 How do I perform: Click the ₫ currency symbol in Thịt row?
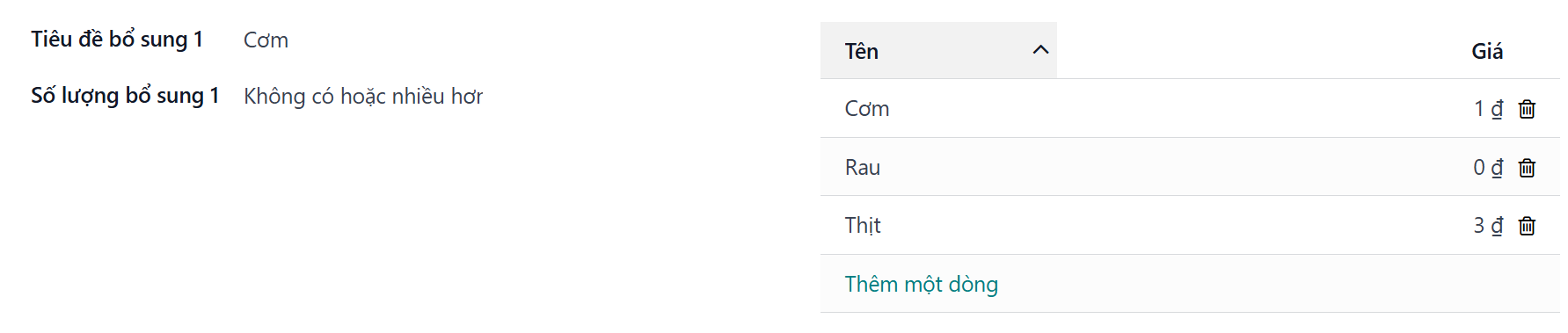click(x=1497, y=226)
